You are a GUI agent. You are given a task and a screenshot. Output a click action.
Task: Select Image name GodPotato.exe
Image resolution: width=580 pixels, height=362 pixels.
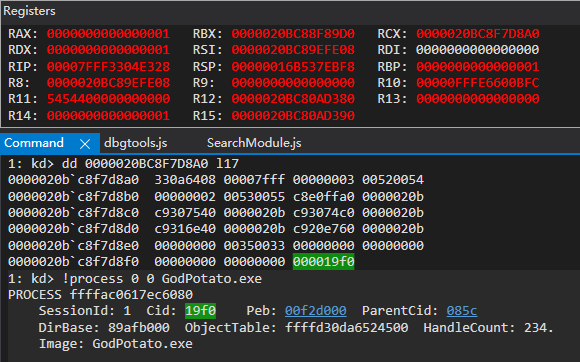pyautogui.click(x=142, y=344)
